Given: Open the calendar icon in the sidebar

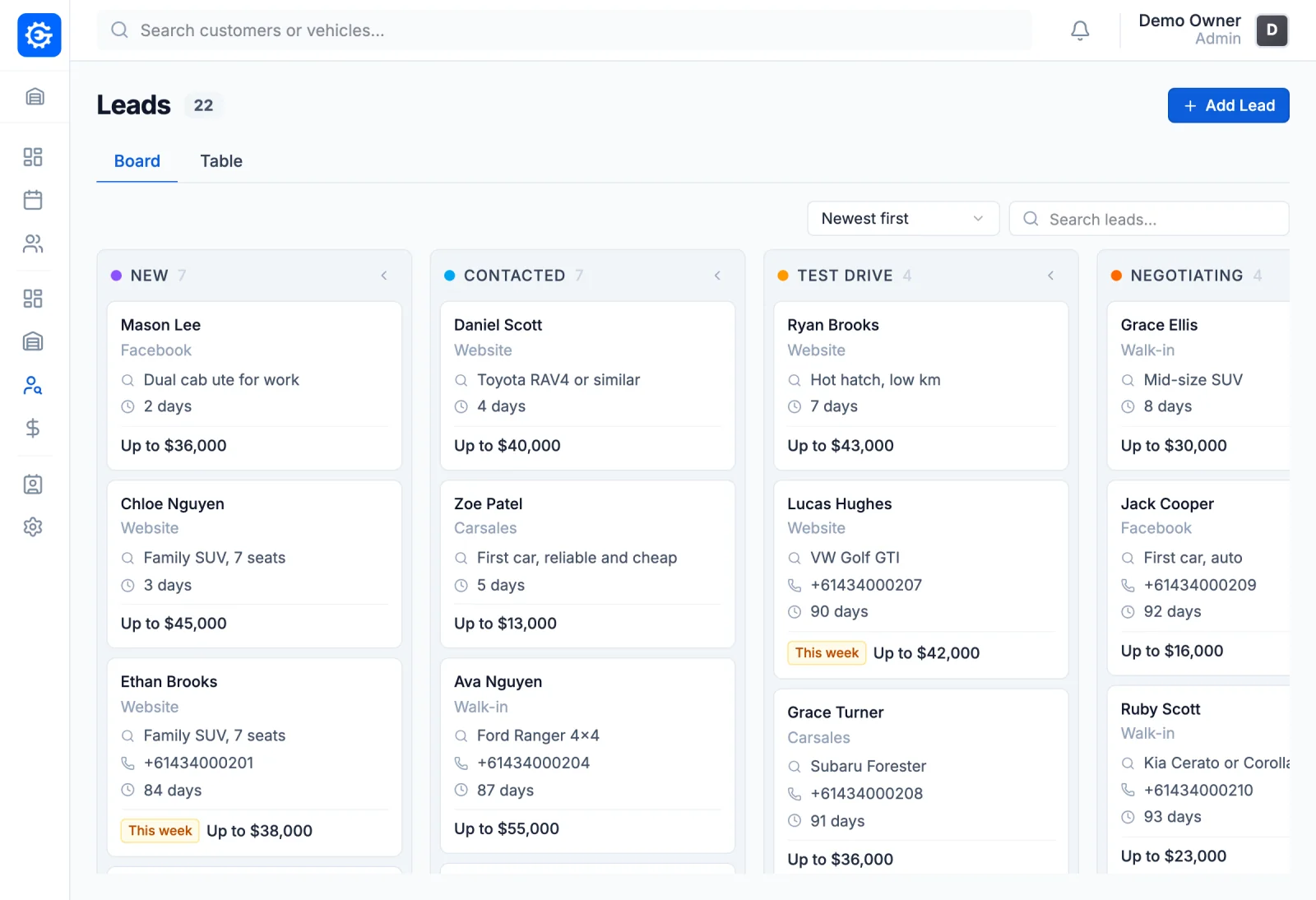Looking at the screenshot, I should (33, 200).
